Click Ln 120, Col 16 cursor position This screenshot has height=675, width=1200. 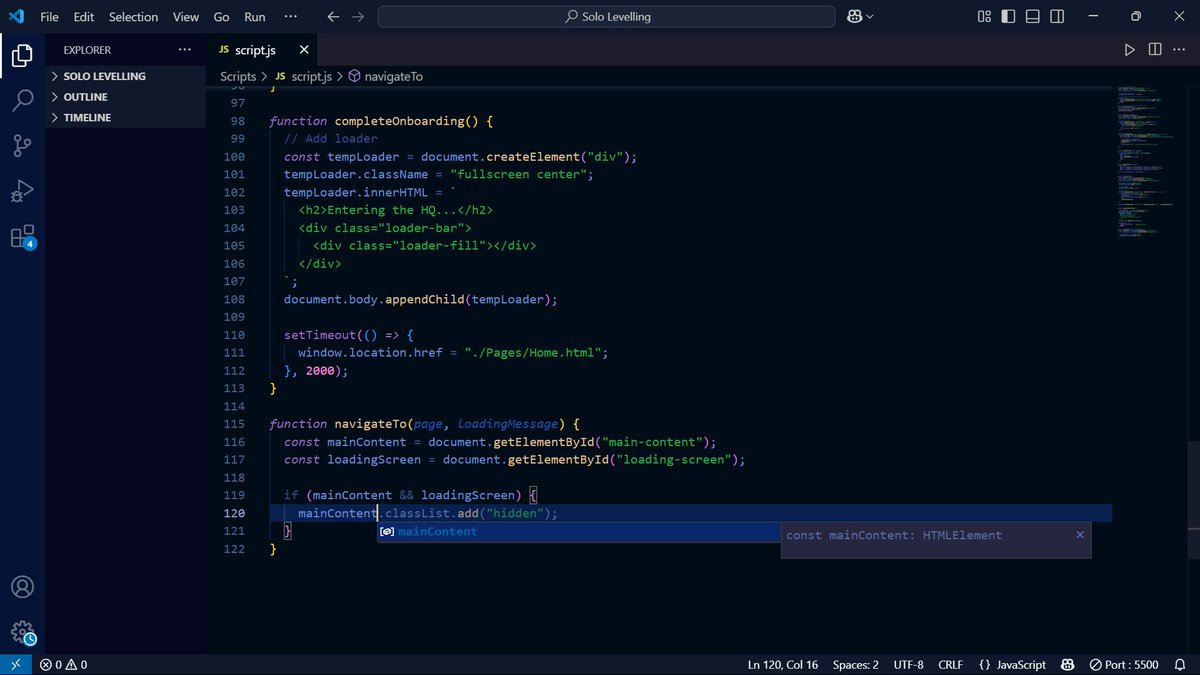point(785,665)
